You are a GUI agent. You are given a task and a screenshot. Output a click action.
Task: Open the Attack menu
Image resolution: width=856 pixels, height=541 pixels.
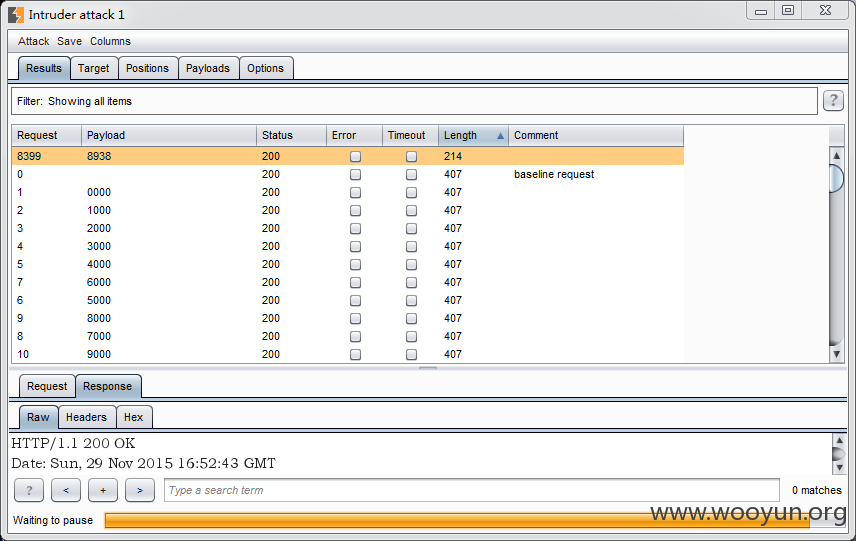point(33,41)
